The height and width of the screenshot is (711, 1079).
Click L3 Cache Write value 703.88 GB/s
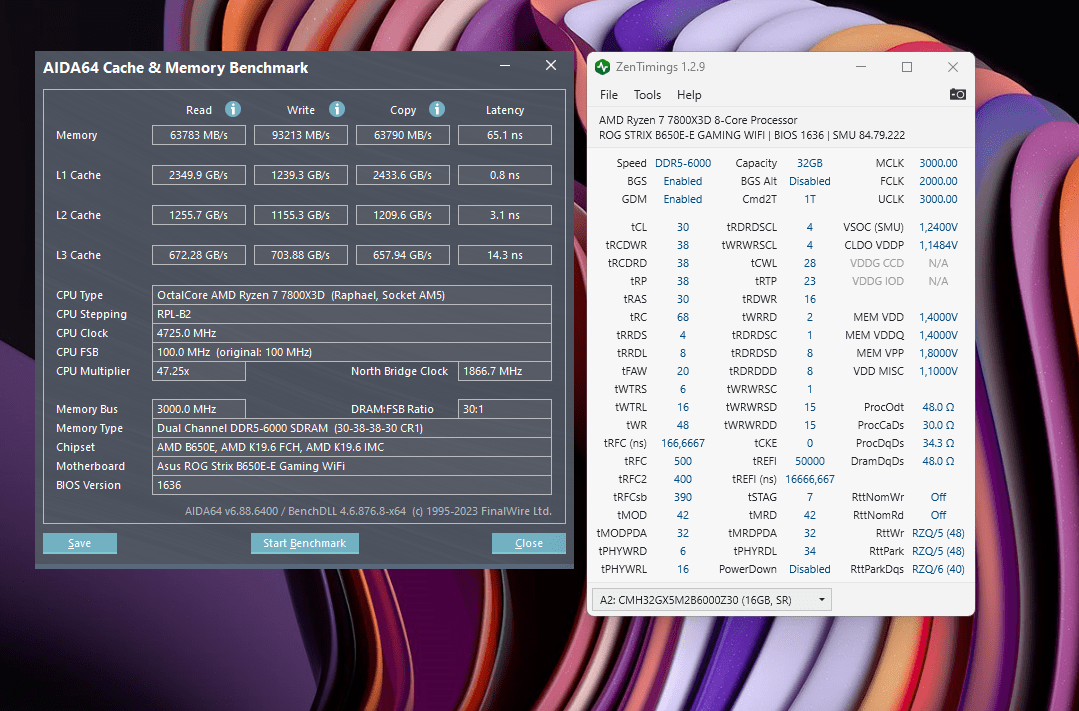[x=301, y=255]
